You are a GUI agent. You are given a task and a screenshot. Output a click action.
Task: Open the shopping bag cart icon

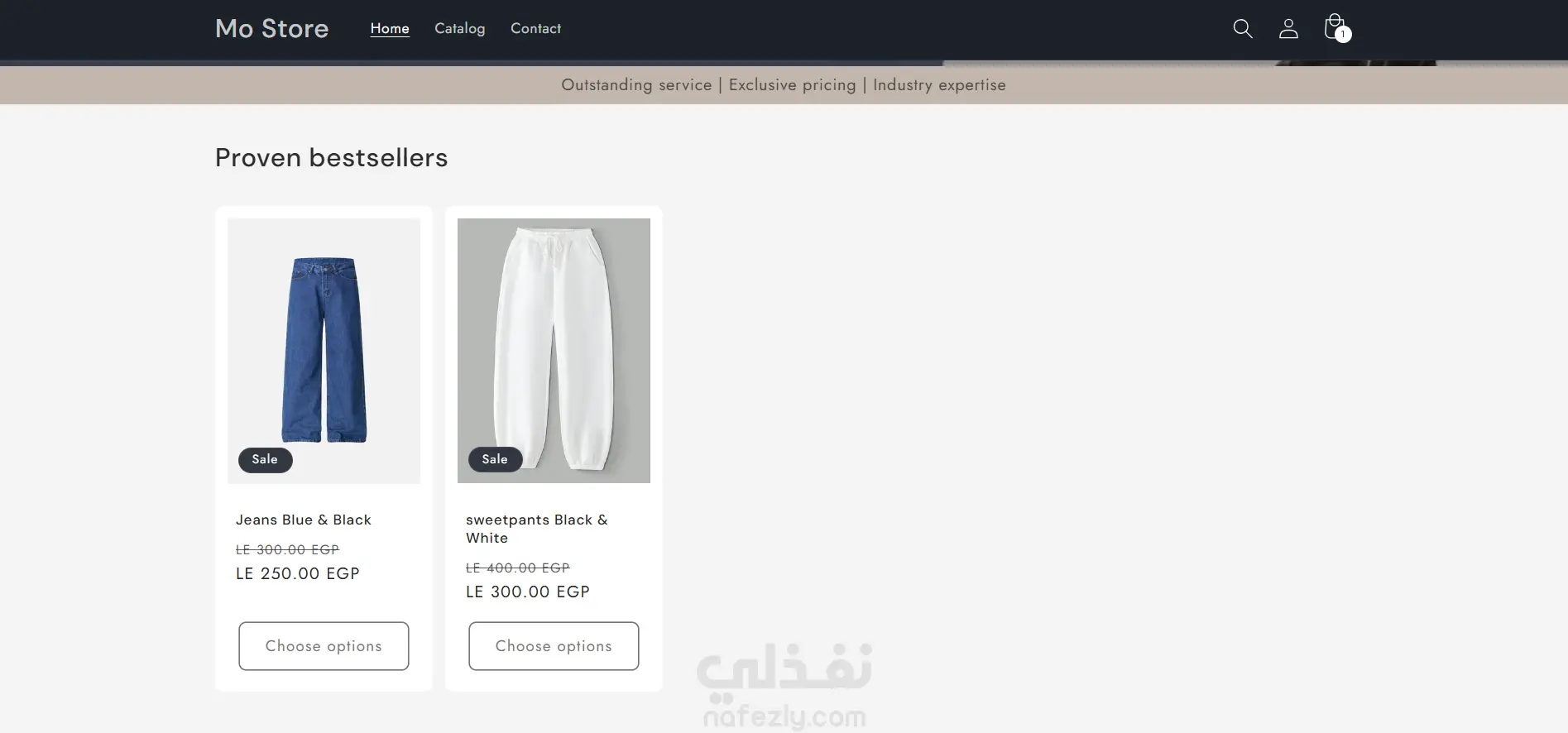click(1334, 27)
